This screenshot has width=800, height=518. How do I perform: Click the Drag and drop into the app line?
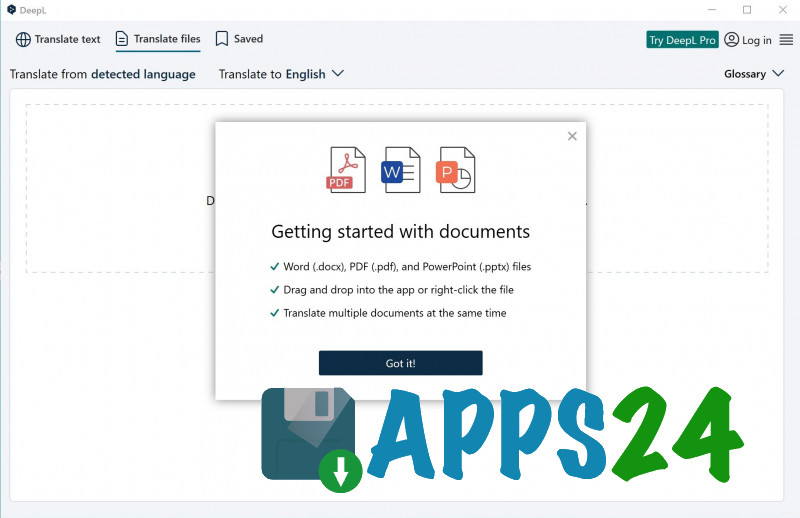coord(392,290)
